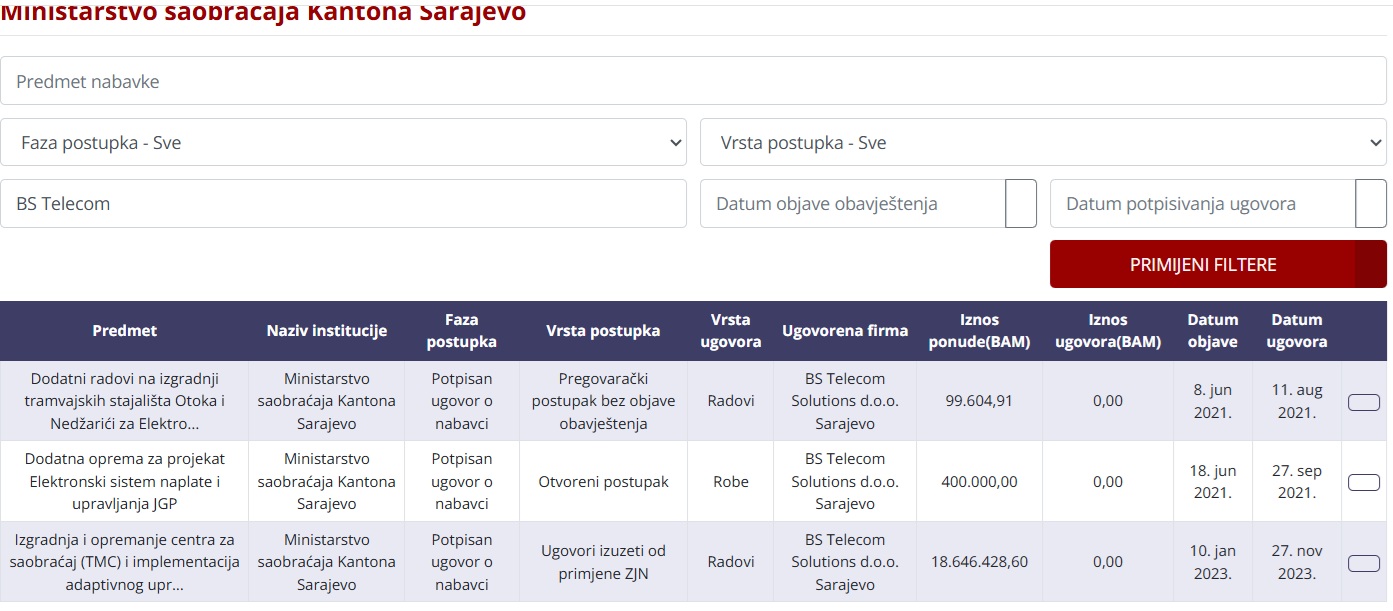Focus the field containing 'BS Telecom'

(x=343, y=204)
